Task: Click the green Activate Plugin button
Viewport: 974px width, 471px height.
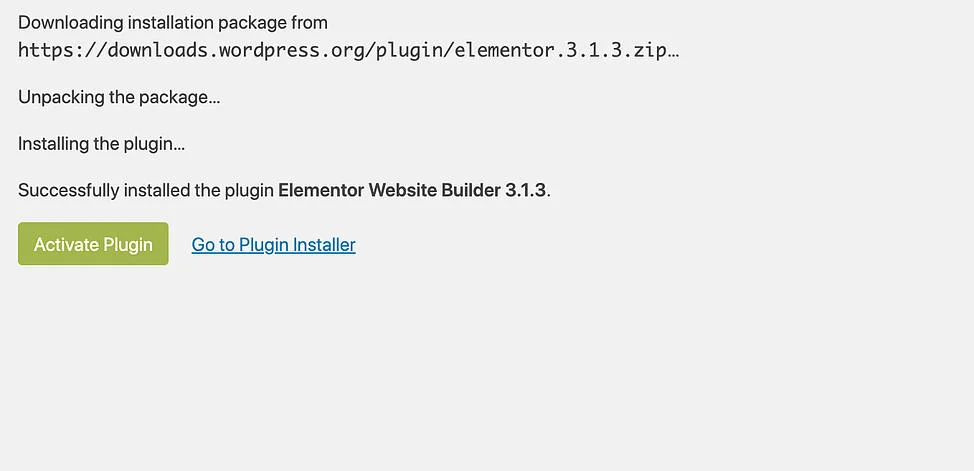Action: click(93, 244)
